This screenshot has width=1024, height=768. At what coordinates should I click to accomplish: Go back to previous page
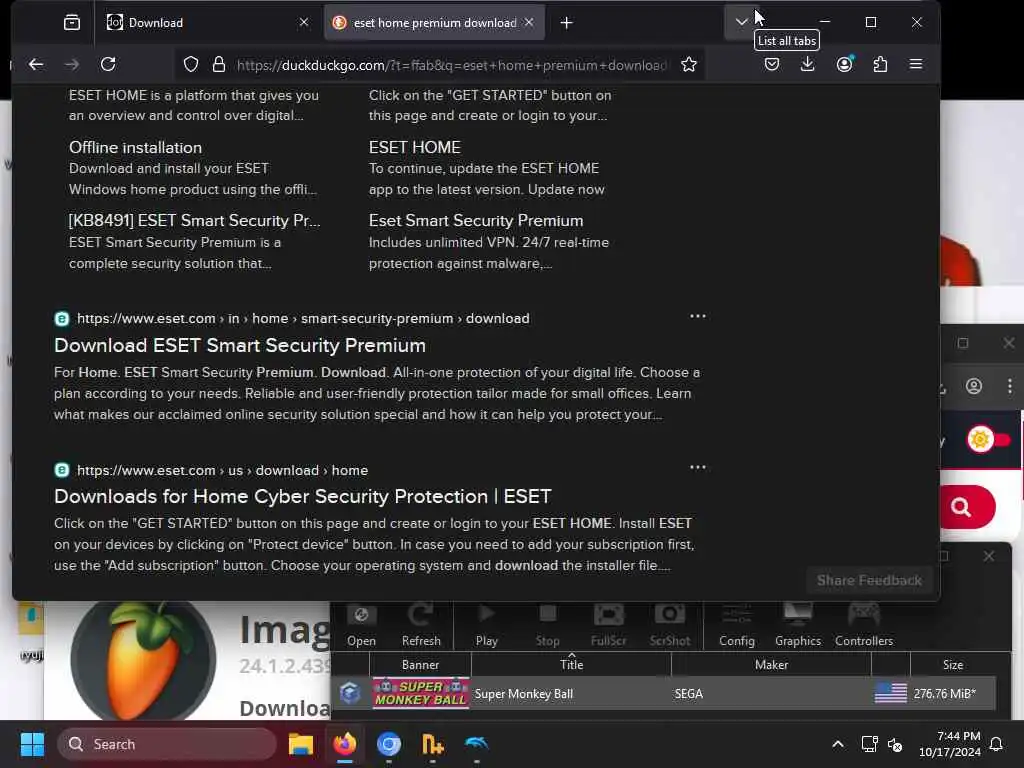(36, 64)
